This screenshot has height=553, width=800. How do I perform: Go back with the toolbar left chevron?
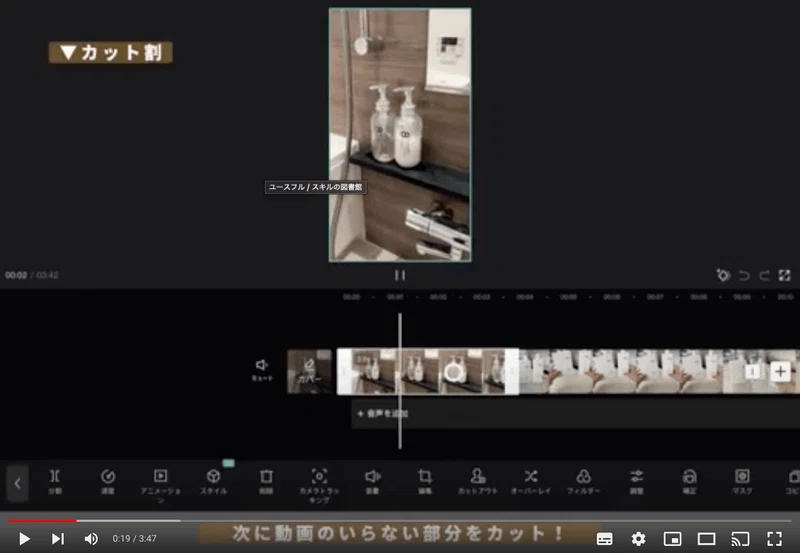coord(17,483)
